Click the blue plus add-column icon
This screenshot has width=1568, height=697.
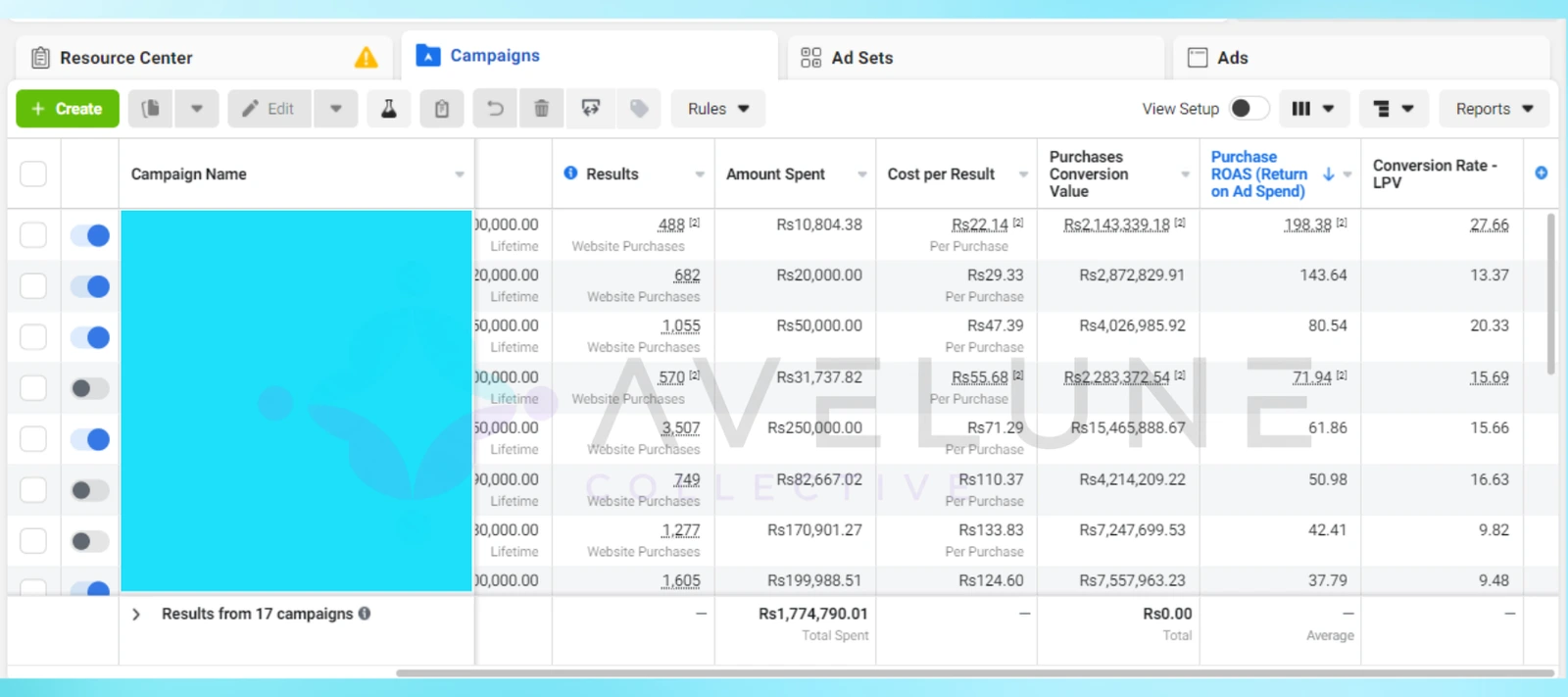coord(1542,173)
